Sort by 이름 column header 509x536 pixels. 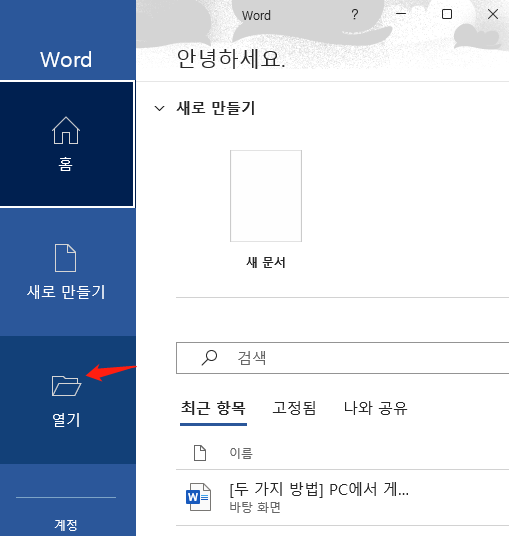pos(241,453)
